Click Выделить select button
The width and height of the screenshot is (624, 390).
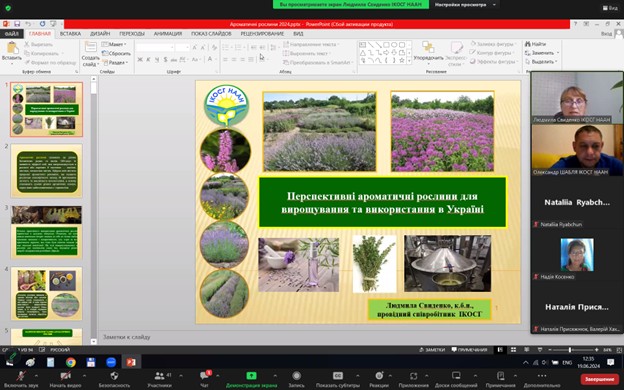pyautogui.click(x=541, y=62)
